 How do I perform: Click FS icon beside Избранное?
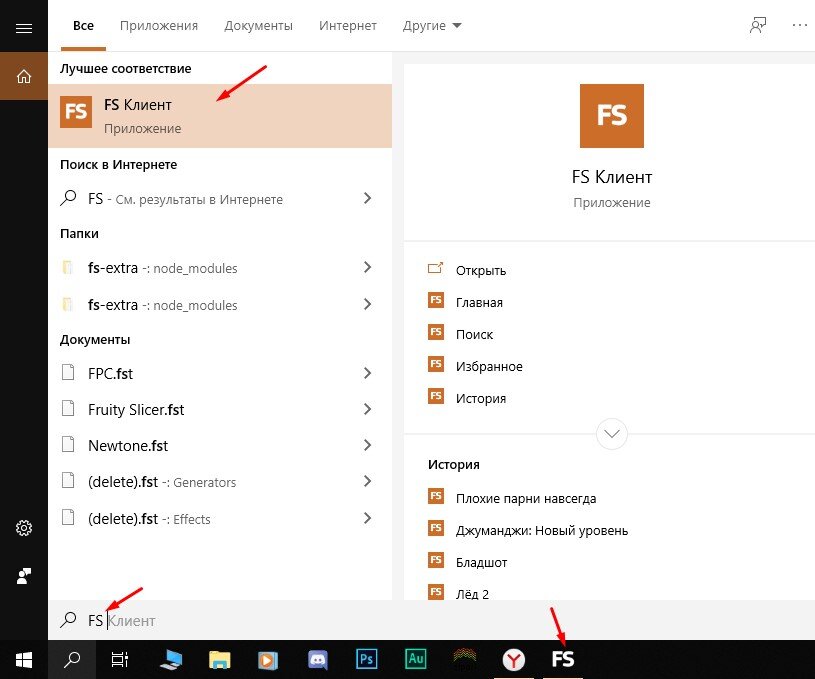coord(436,364)
